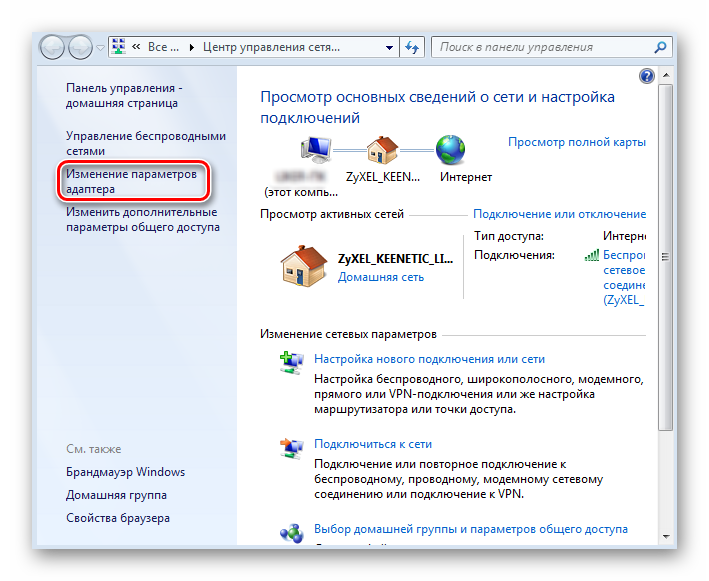
Task: Click the "Просмотр активных сетей" heading
Action: coord(332,214)
